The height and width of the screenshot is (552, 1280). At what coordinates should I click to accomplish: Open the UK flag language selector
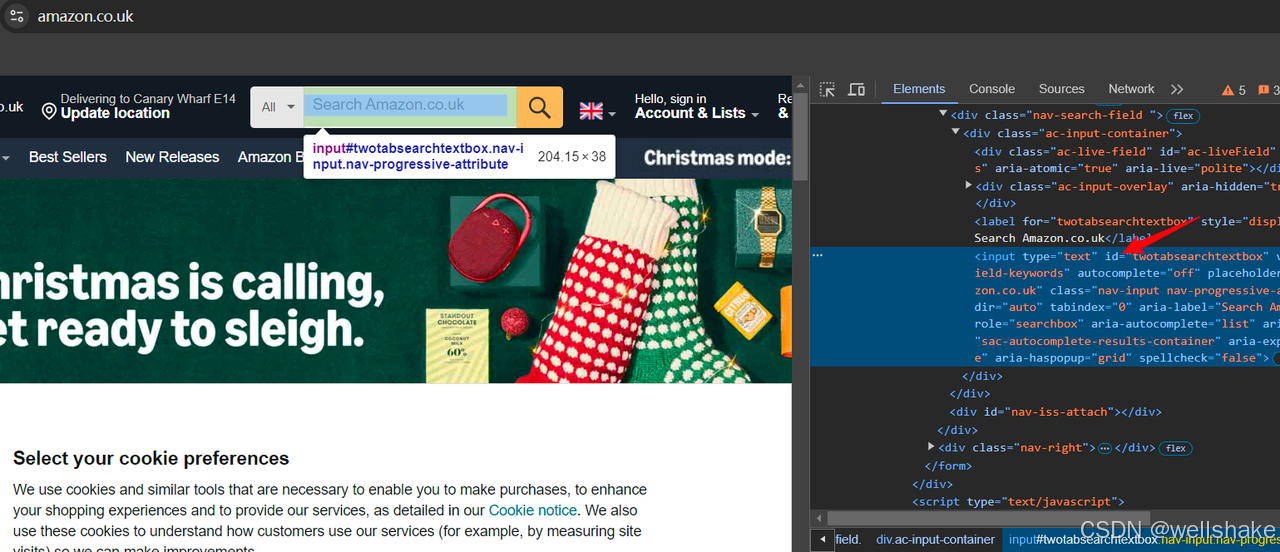coord(598,110)
